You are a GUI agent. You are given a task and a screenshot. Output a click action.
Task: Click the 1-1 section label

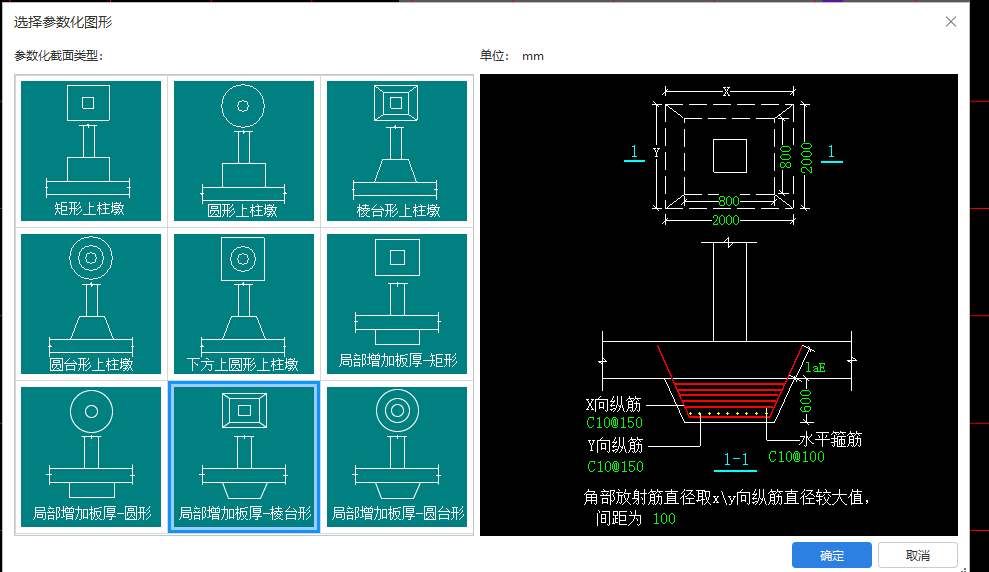click(x=735, y=459)
